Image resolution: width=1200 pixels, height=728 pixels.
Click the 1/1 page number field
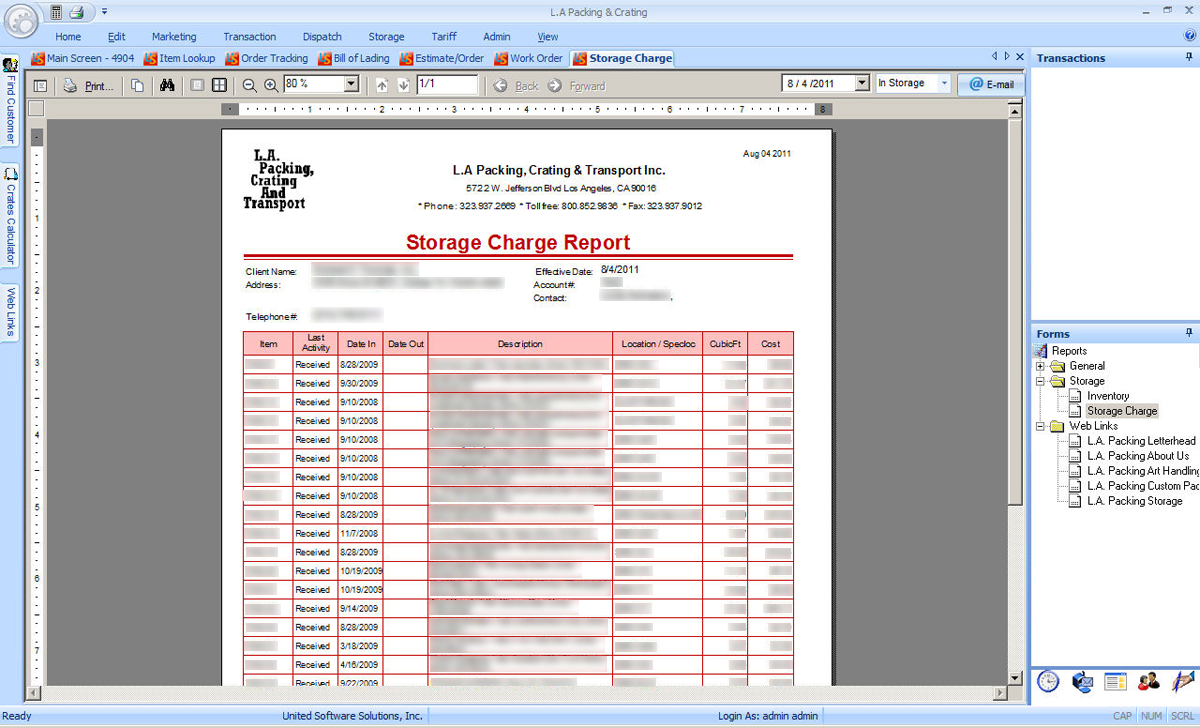click(447, 84)
